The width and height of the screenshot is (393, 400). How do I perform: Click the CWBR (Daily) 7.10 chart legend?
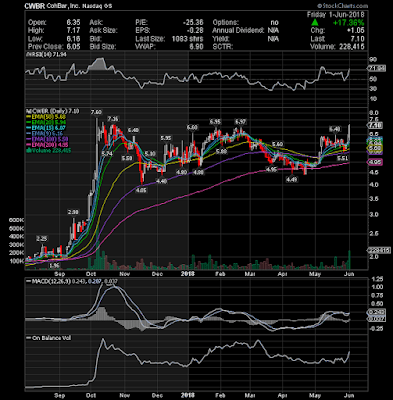pos(53,111)
